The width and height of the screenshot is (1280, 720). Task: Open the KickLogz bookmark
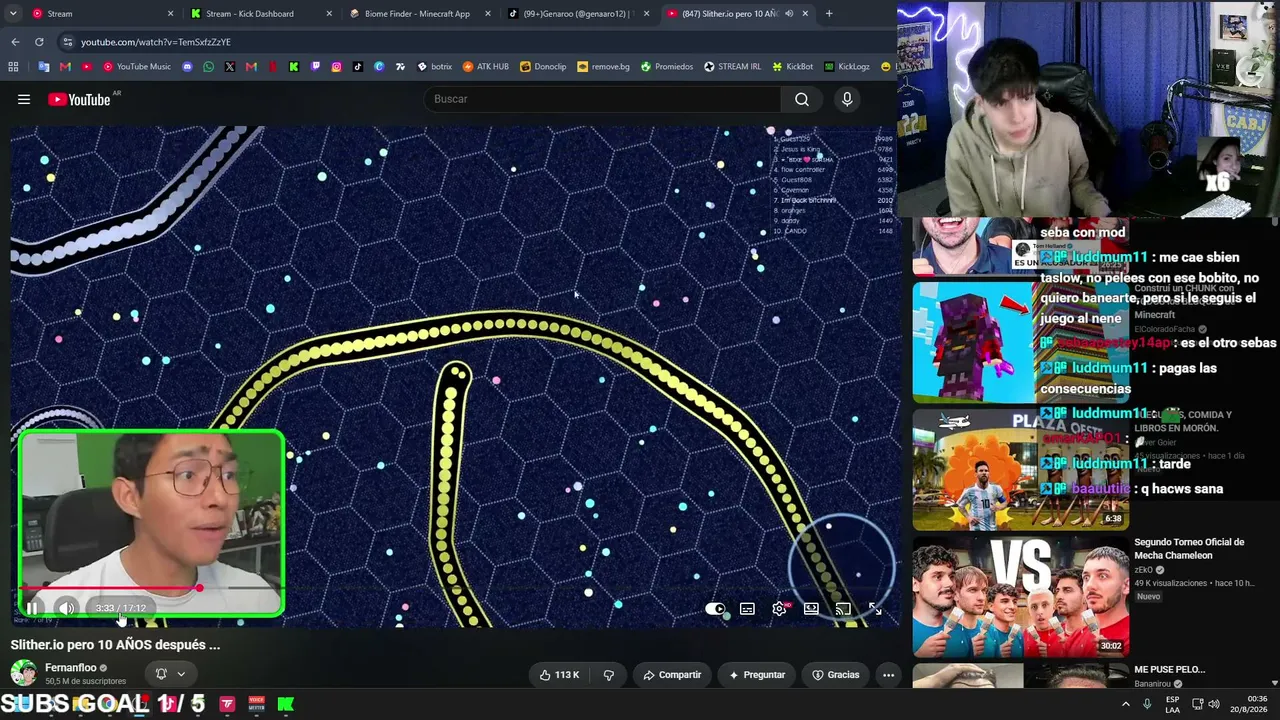pos(847,67)
